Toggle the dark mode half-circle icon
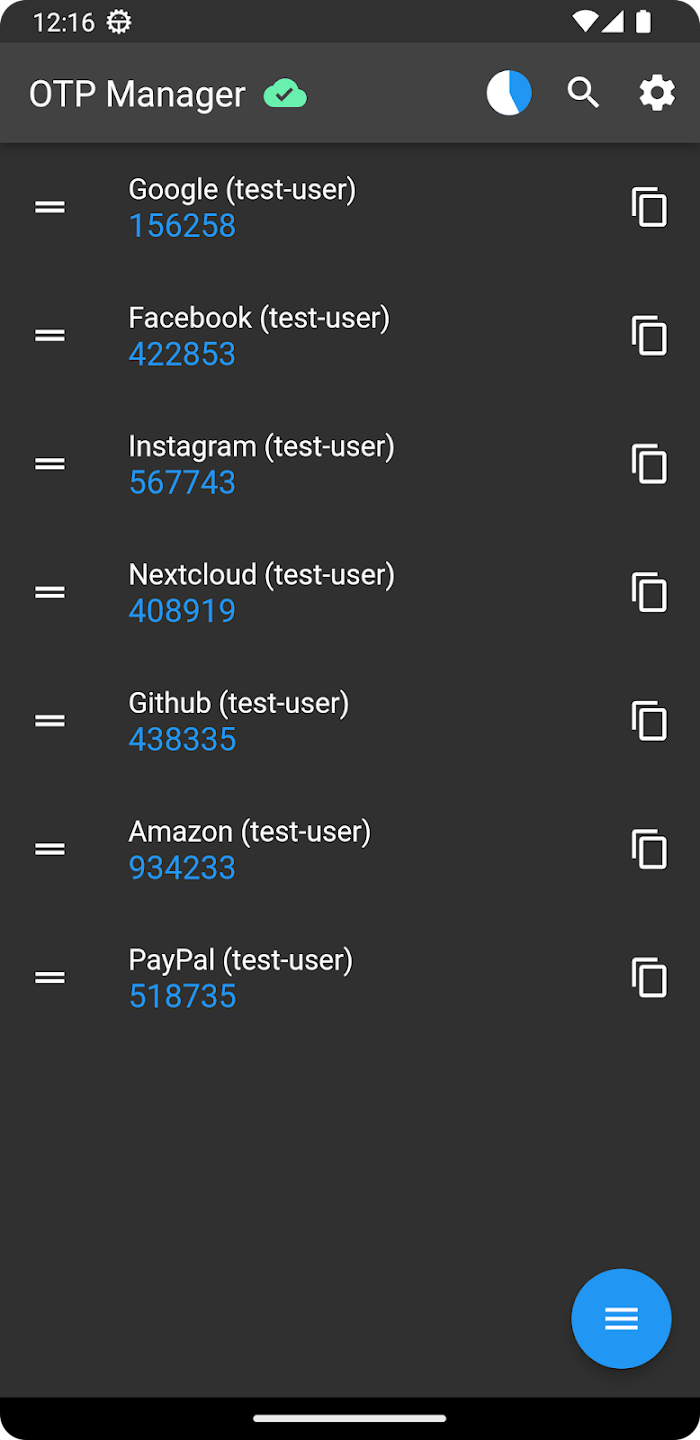This screenshot has height=1440, width=700. [509, 92]
